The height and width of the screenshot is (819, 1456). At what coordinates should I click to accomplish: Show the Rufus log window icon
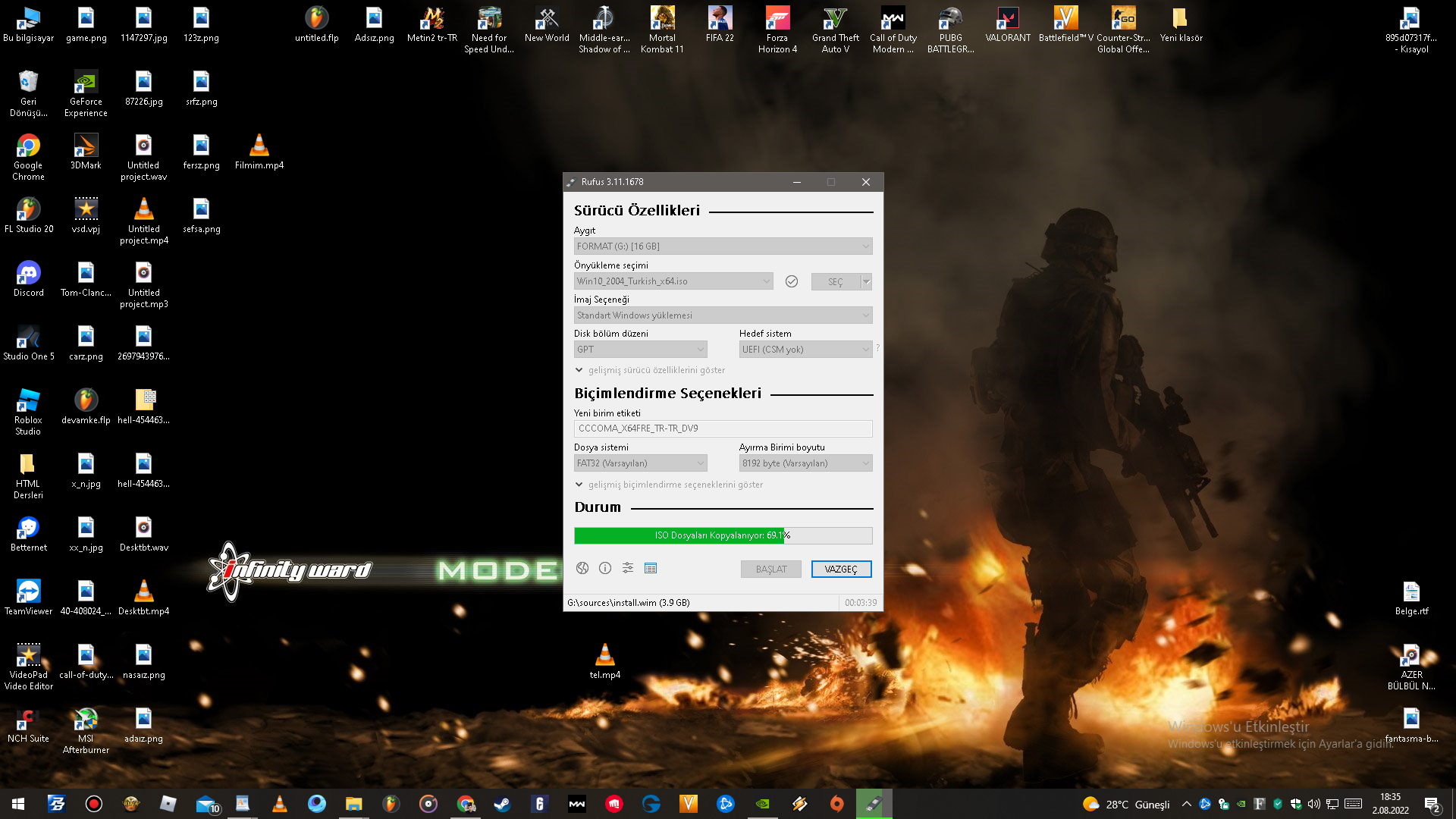[x=651, y=568]
